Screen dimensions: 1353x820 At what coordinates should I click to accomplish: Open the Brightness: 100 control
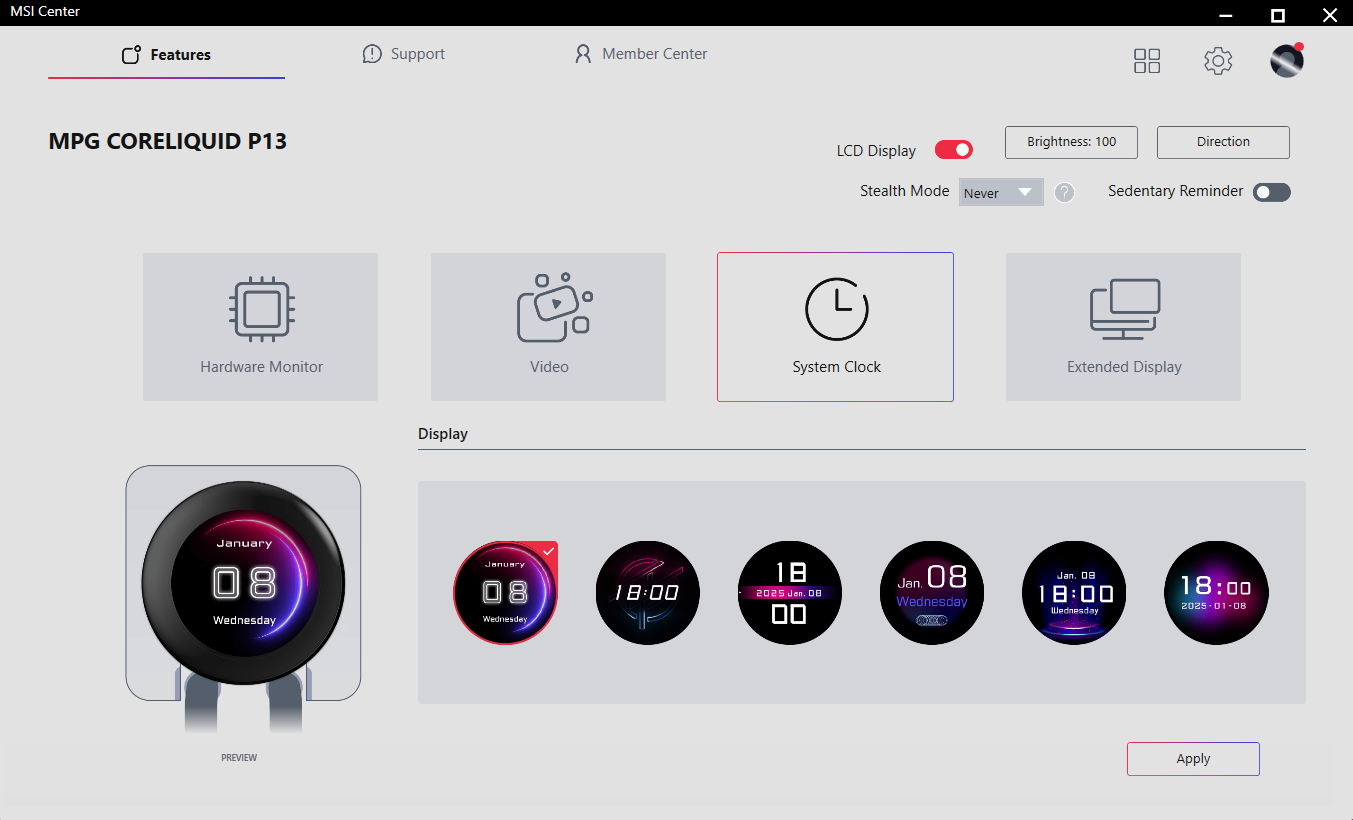1071,142
